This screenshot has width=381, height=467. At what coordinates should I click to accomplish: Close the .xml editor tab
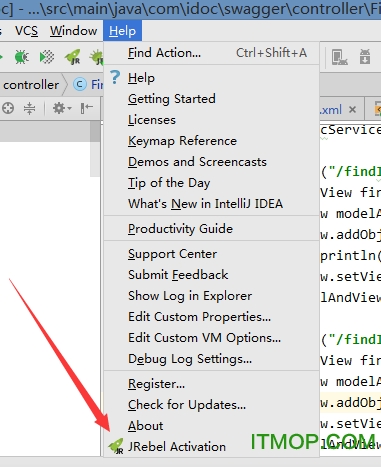coord(352,109)
